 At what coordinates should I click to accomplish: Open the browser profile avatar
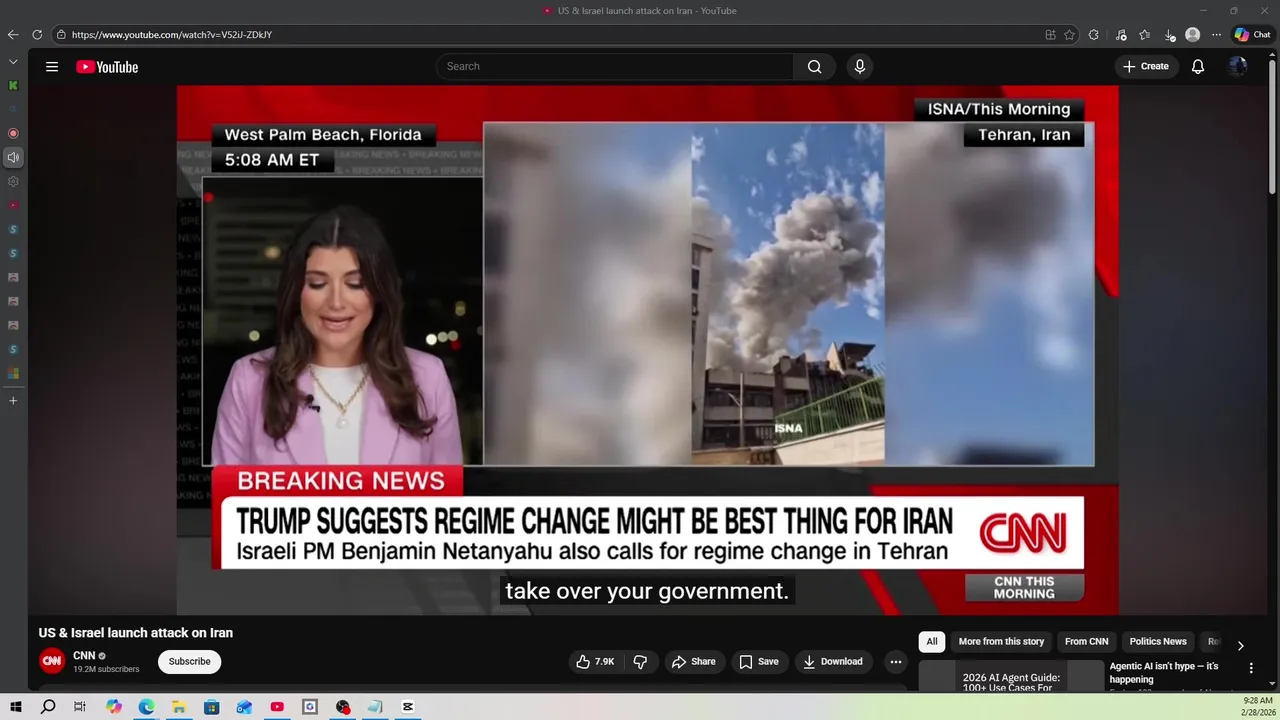pos(1192,34)
